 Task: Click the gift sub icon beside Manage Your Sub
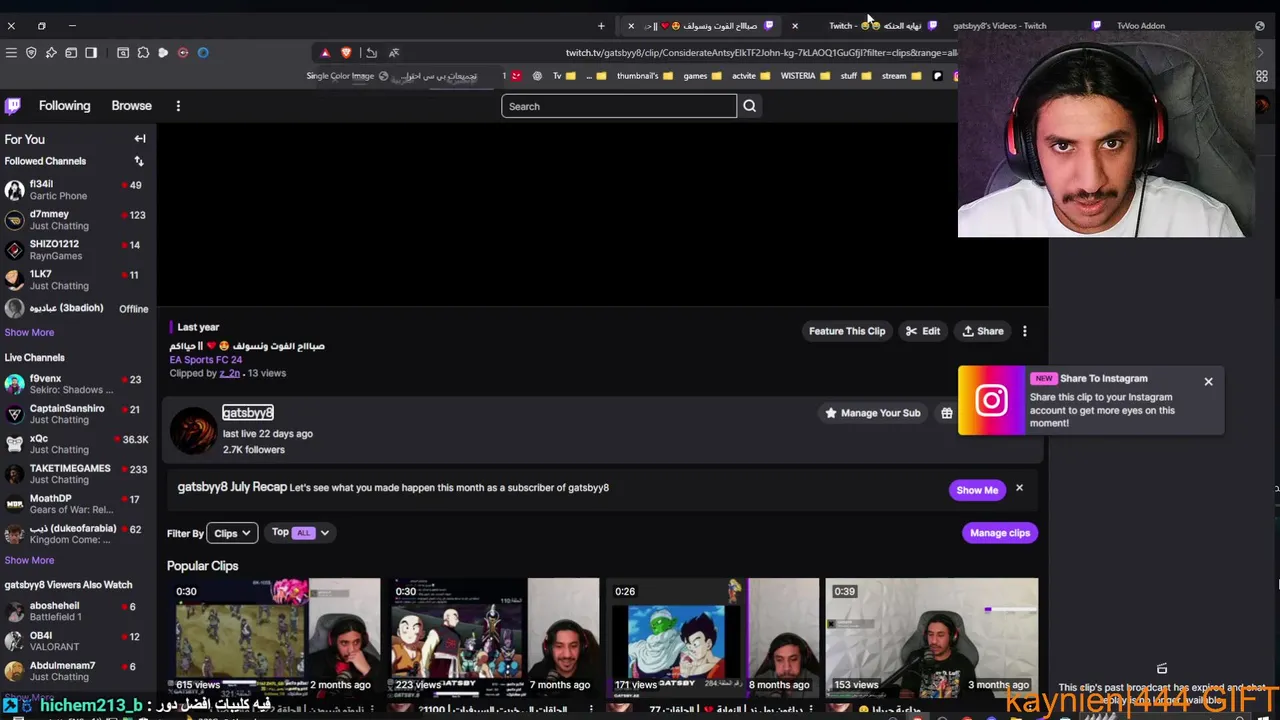pyautogui.click(x=946, y=413)
